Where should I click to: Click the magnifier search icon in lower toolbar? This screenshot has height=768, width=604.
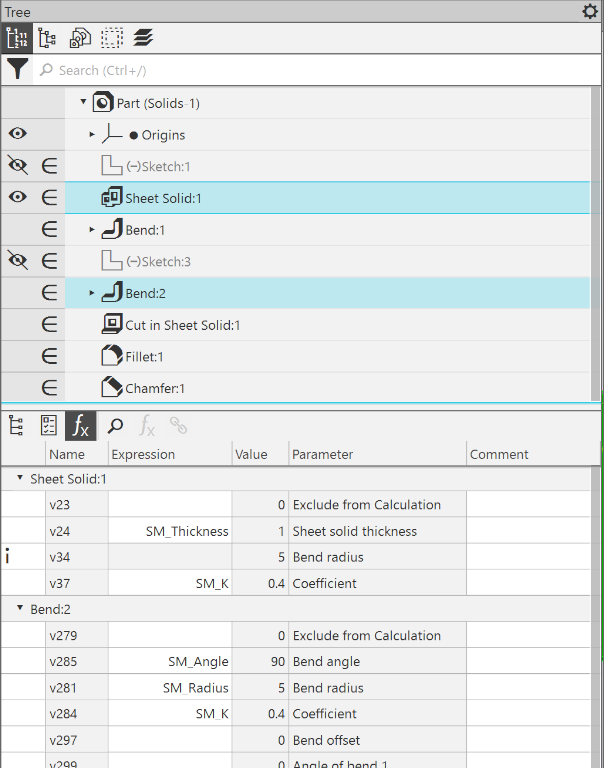[x=115, y=426]
